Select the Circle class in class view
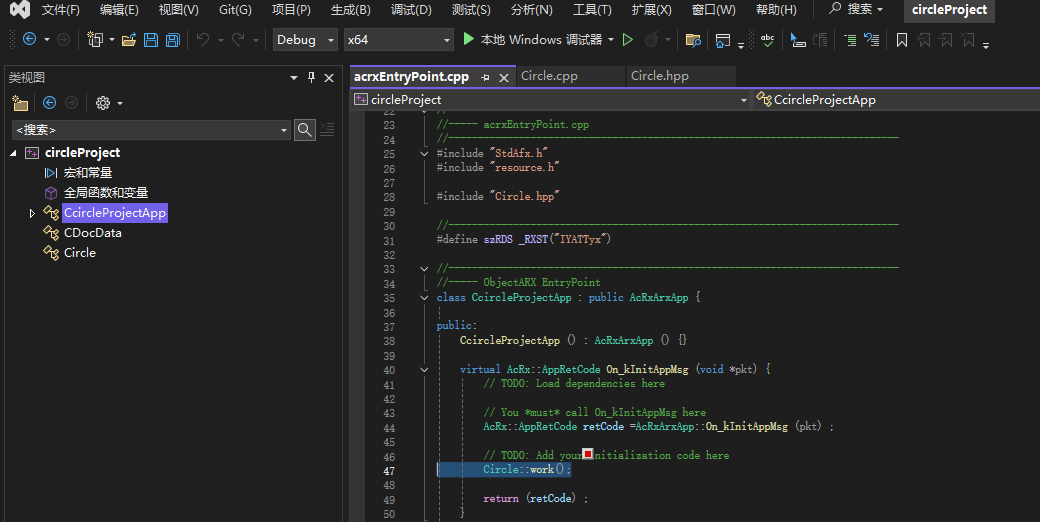This screenshot has width=1040, height=522. pos(79,253)
